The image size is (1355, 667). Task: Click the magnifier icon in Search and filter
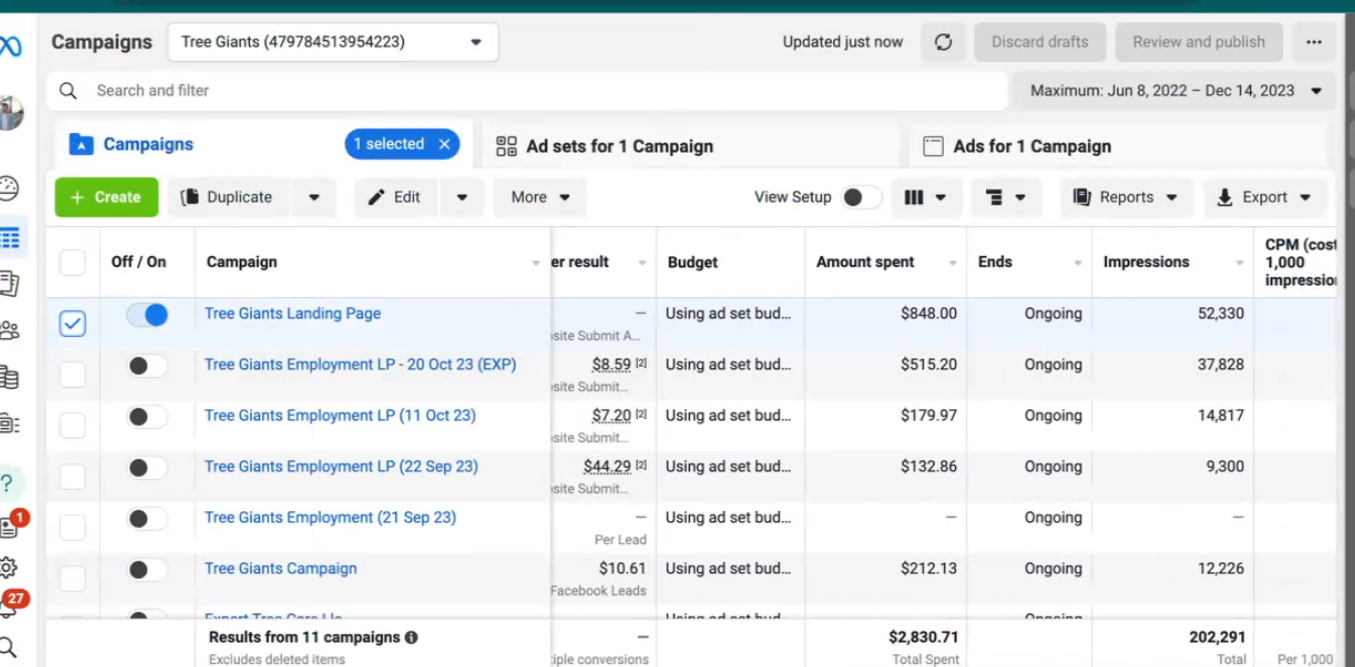(68, 91)
